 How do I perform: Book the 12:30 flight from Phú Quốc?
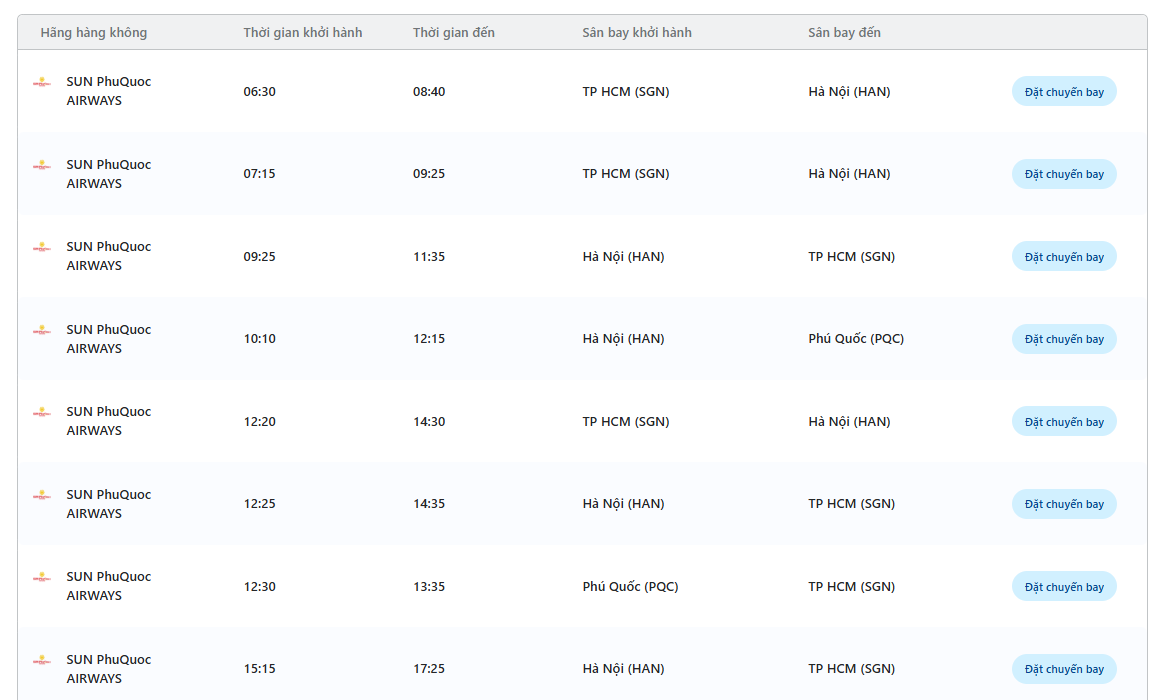tap(1064, 587)
